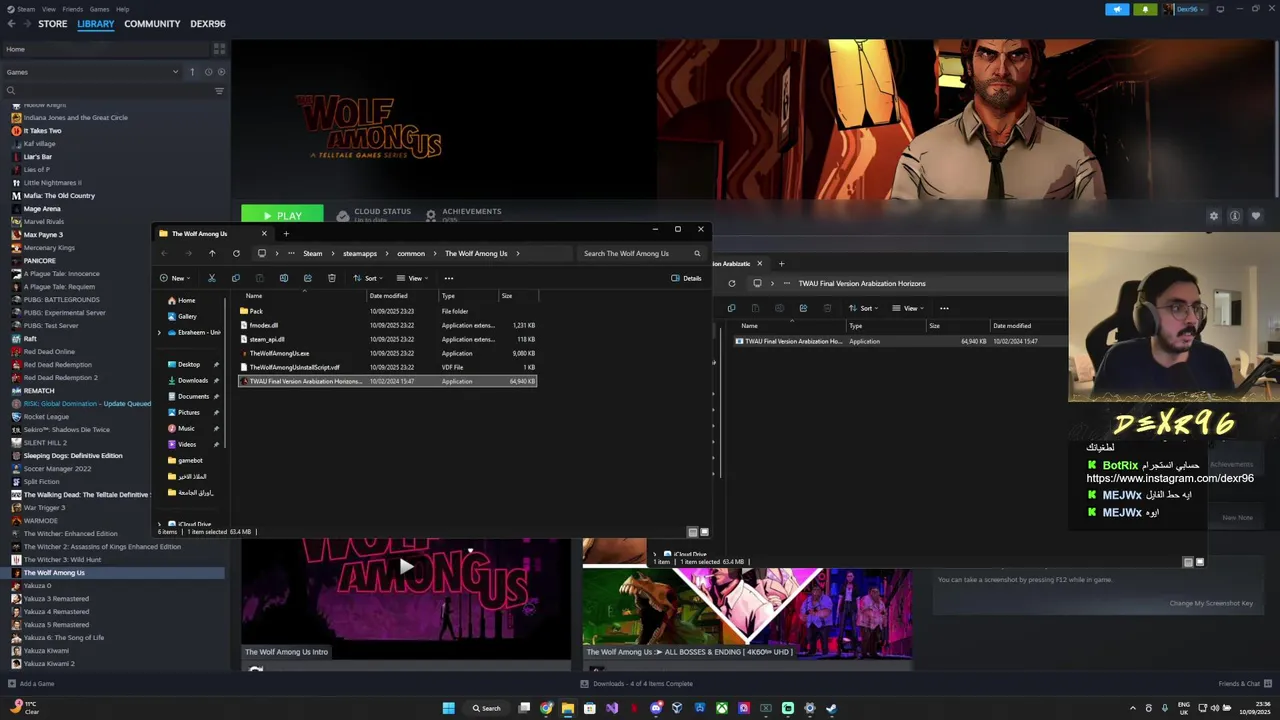Select SILENT HILL 2 in library list
This screenshot has width=1280, height=720.
click(45, 443)
